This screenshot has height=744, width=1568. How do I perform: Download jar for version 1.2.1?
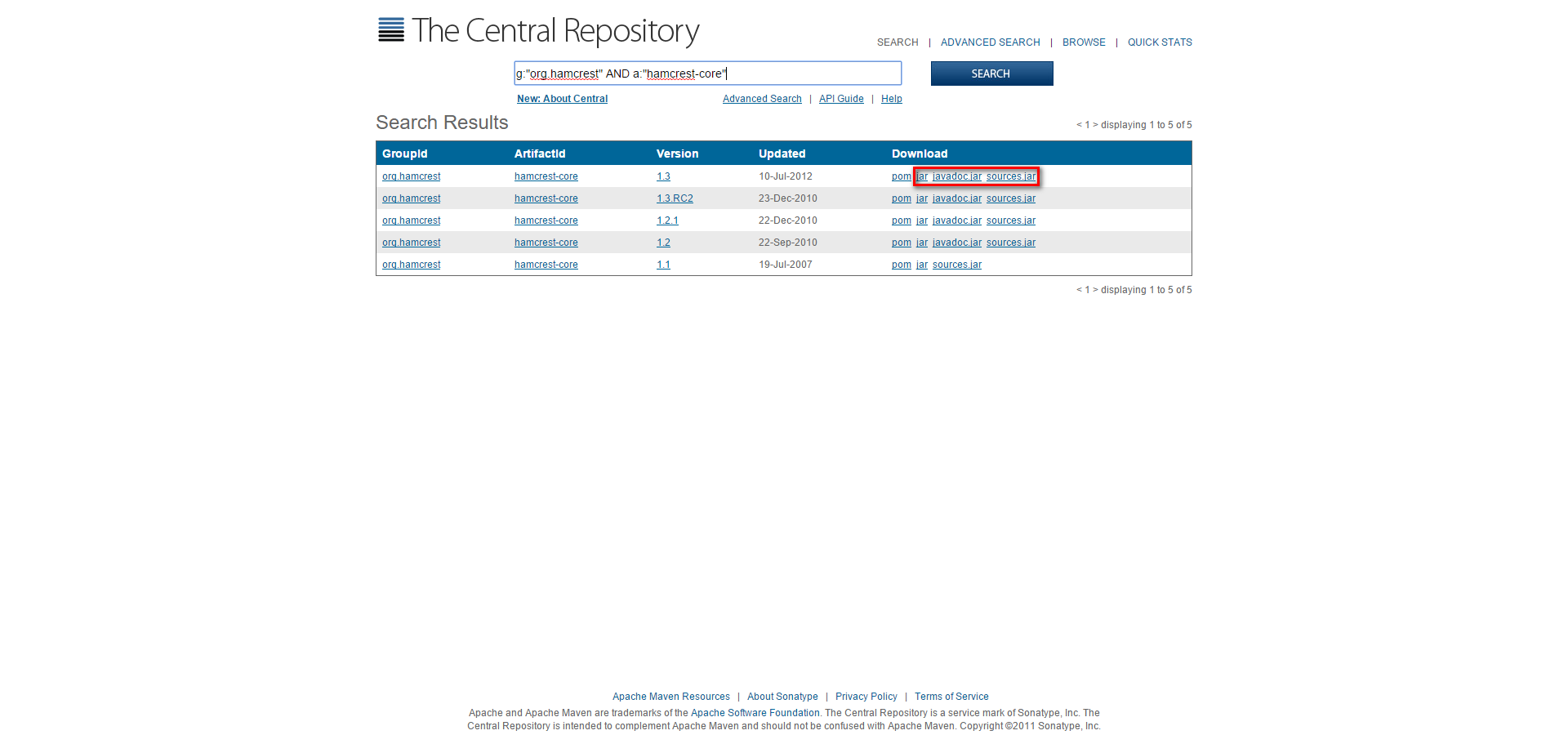point(922,221)
